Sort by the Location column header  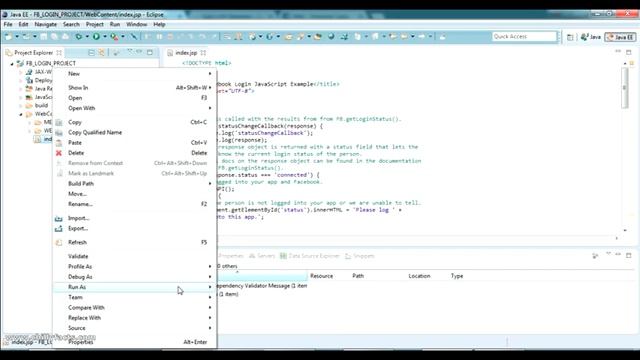419,276
